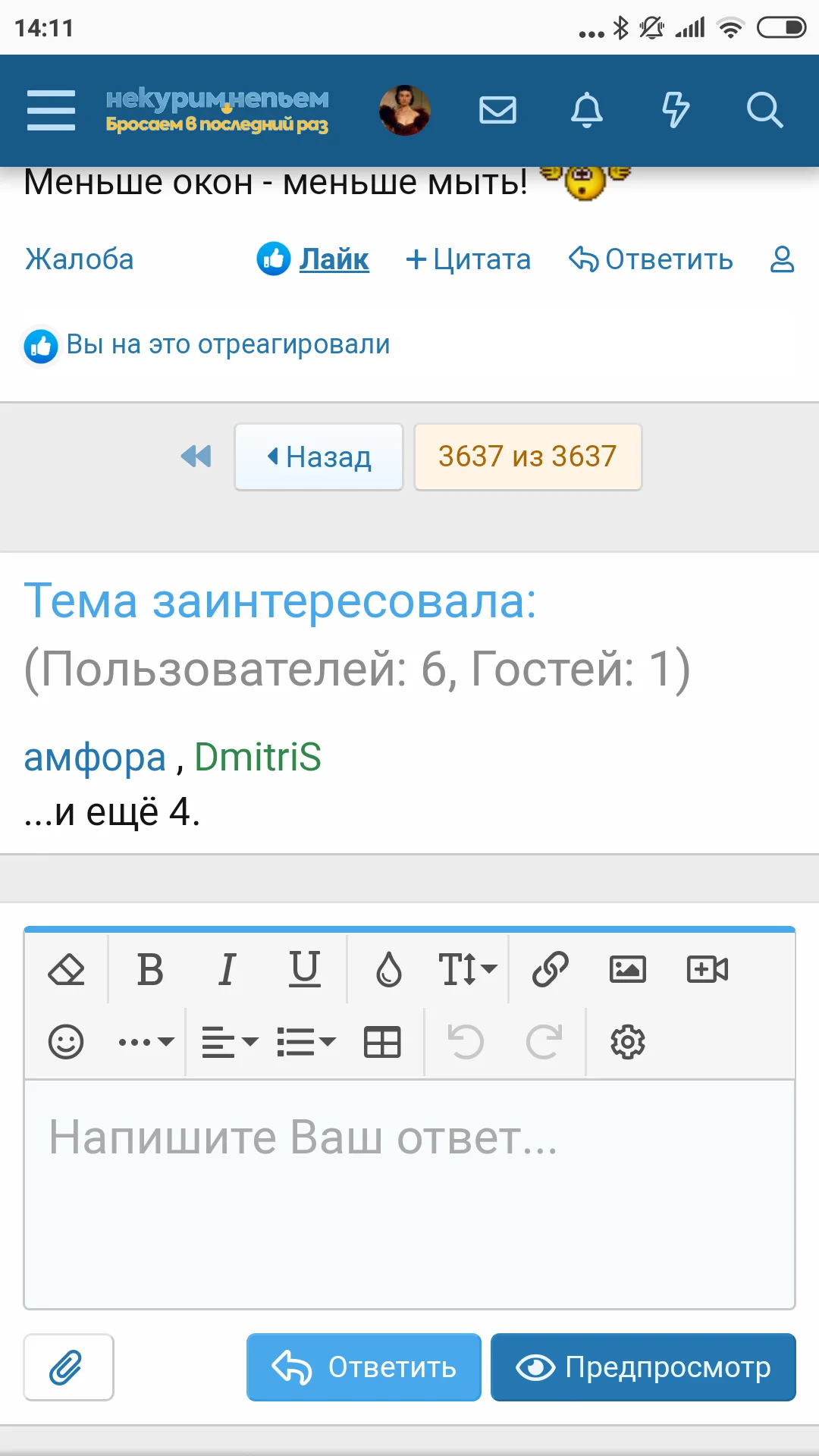Show remaining viewers '...и ещё 4.'
819x1456 pixels.
tap(112, 812)
